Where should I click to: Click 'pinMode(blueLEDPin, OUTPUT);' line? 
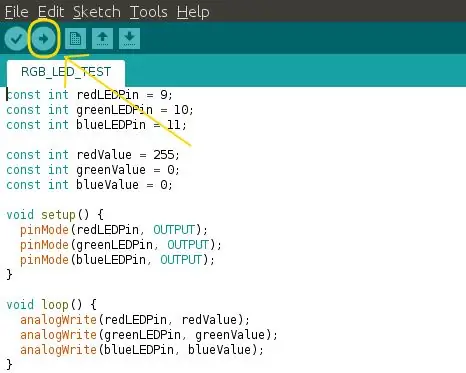(x=117, y=260)
